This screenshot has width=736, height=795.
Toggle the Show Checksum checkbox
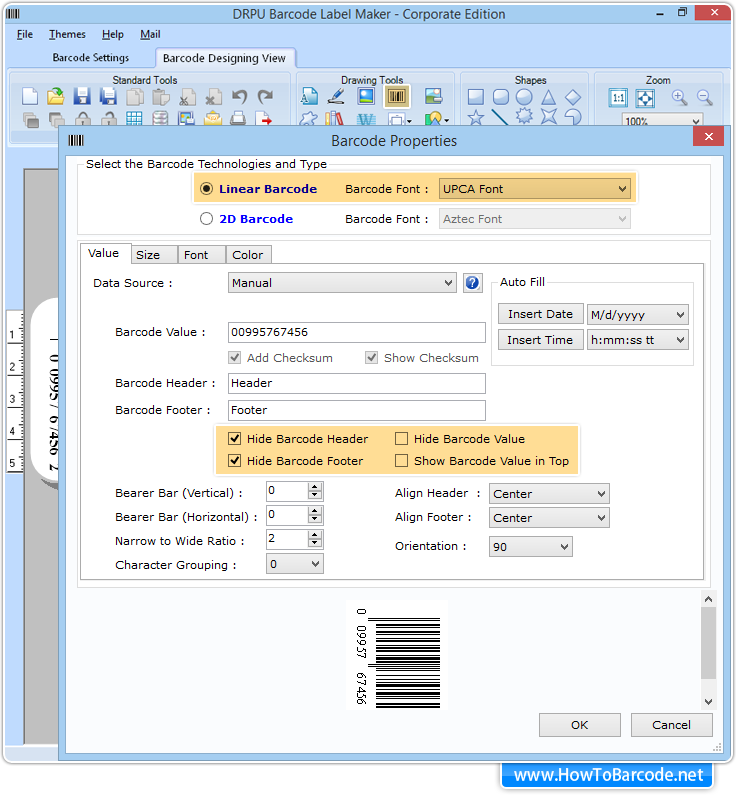pyautogui.click(x=372, y=357)
